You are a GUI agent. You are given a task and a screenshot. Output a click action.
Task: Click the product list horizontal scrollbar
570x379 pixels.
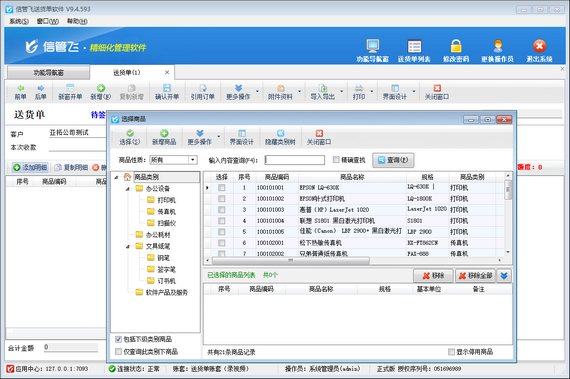pos(291,260)
